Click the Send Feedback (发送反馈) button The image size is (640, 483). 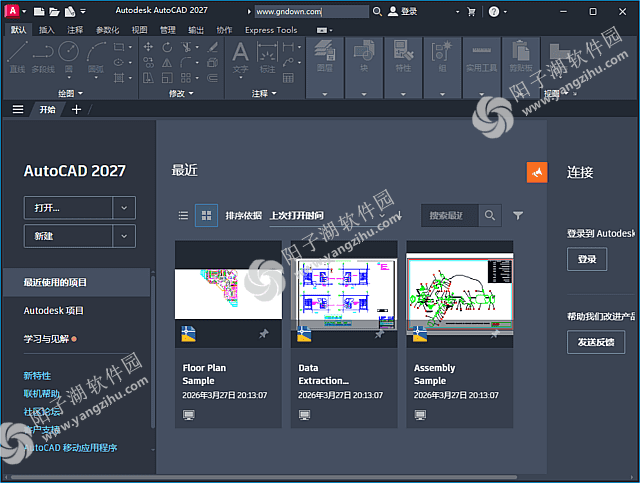[x=596, y=342]
